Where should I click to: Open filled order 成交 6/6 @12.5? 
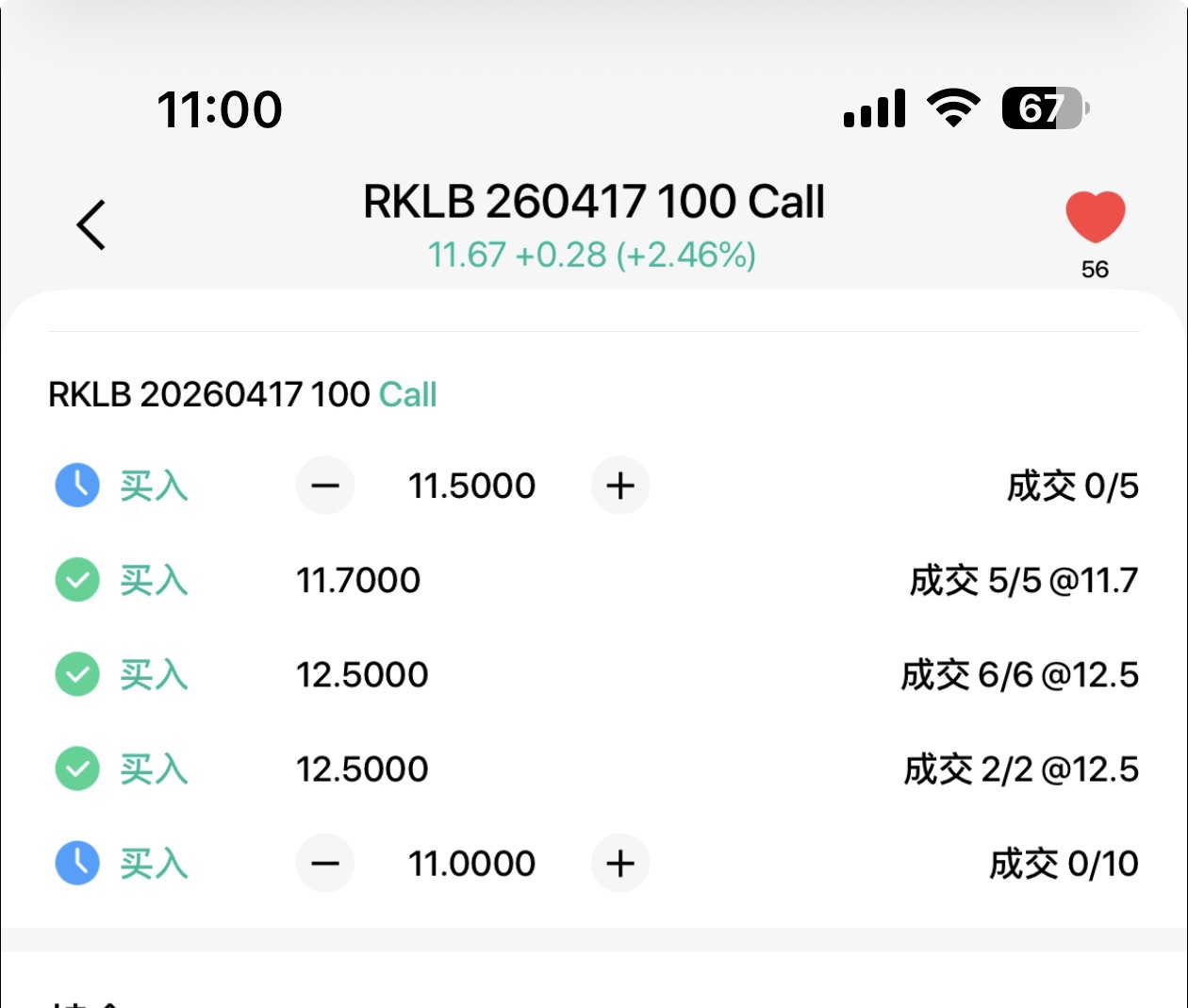click(x=1019, y=675)
